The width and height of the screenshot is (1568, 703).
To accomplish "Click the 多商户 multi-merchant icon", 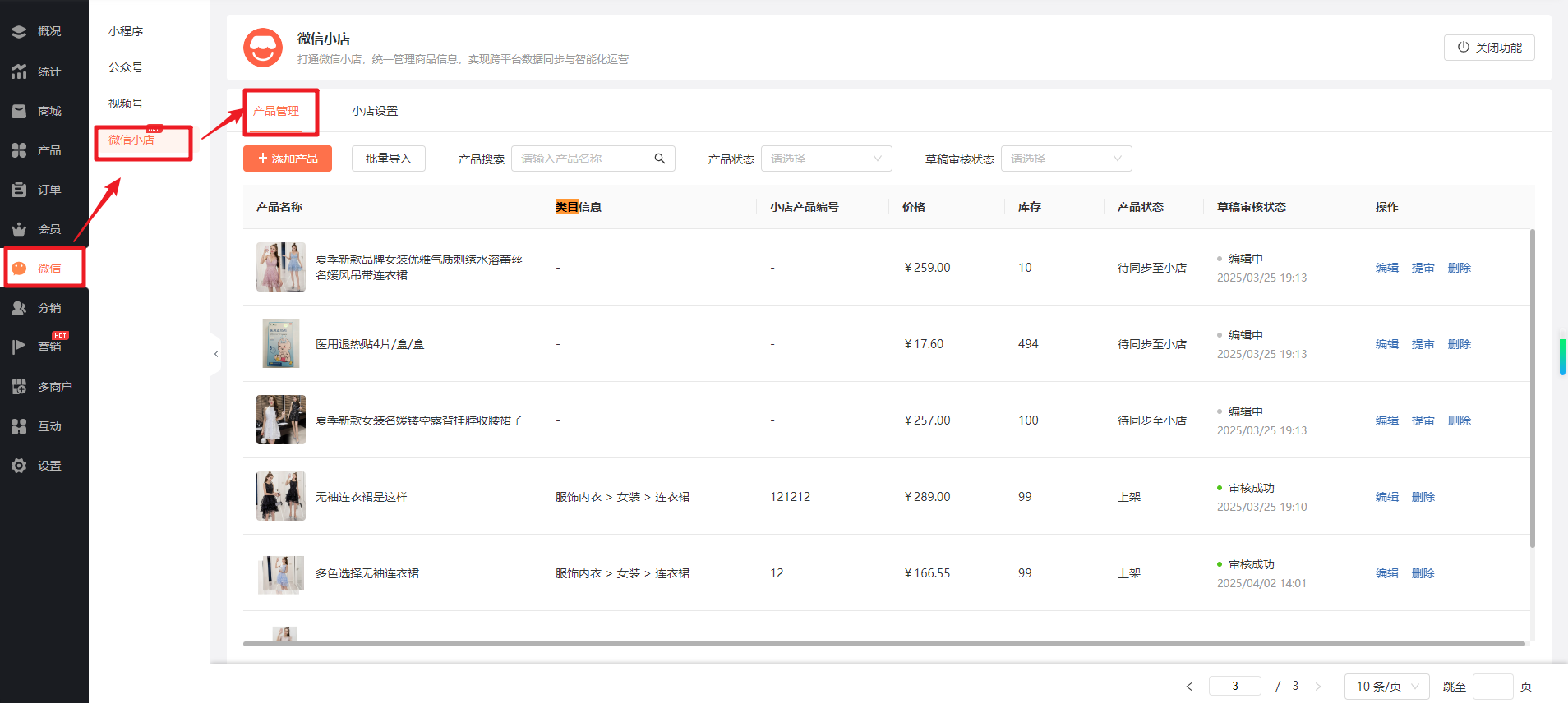I will (x=19, y=387).
